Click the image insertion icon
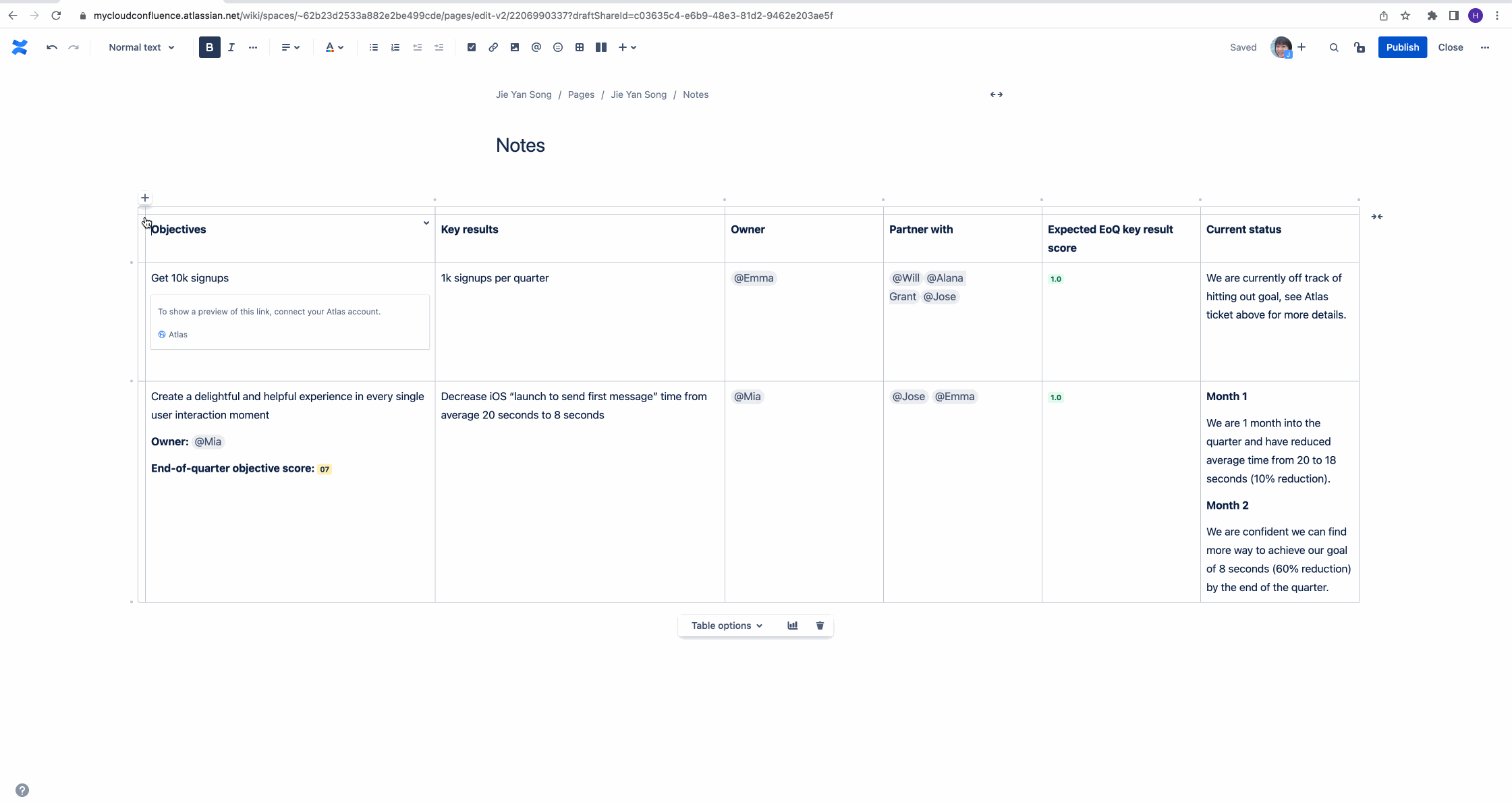The height and width of the screenshot is (803, 1512). tap(515, 47)
